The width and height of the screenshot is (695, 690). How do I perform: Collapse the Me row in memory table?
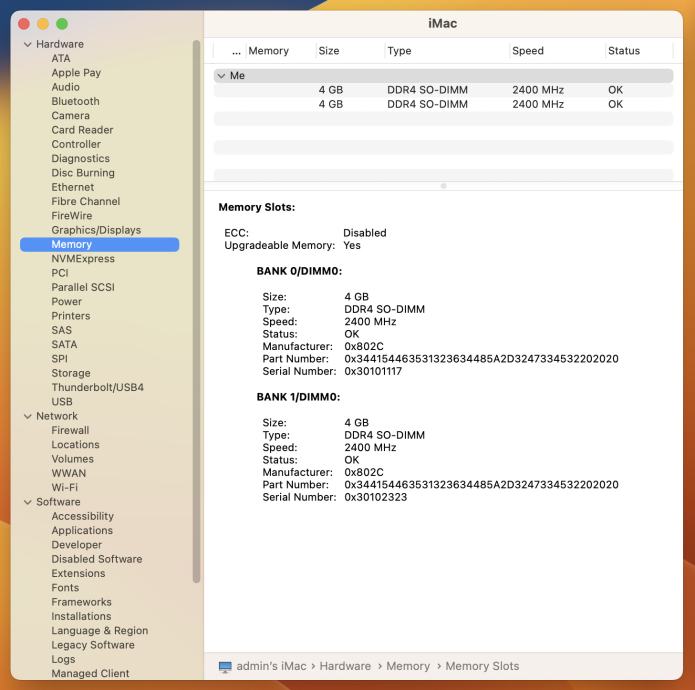221,76
